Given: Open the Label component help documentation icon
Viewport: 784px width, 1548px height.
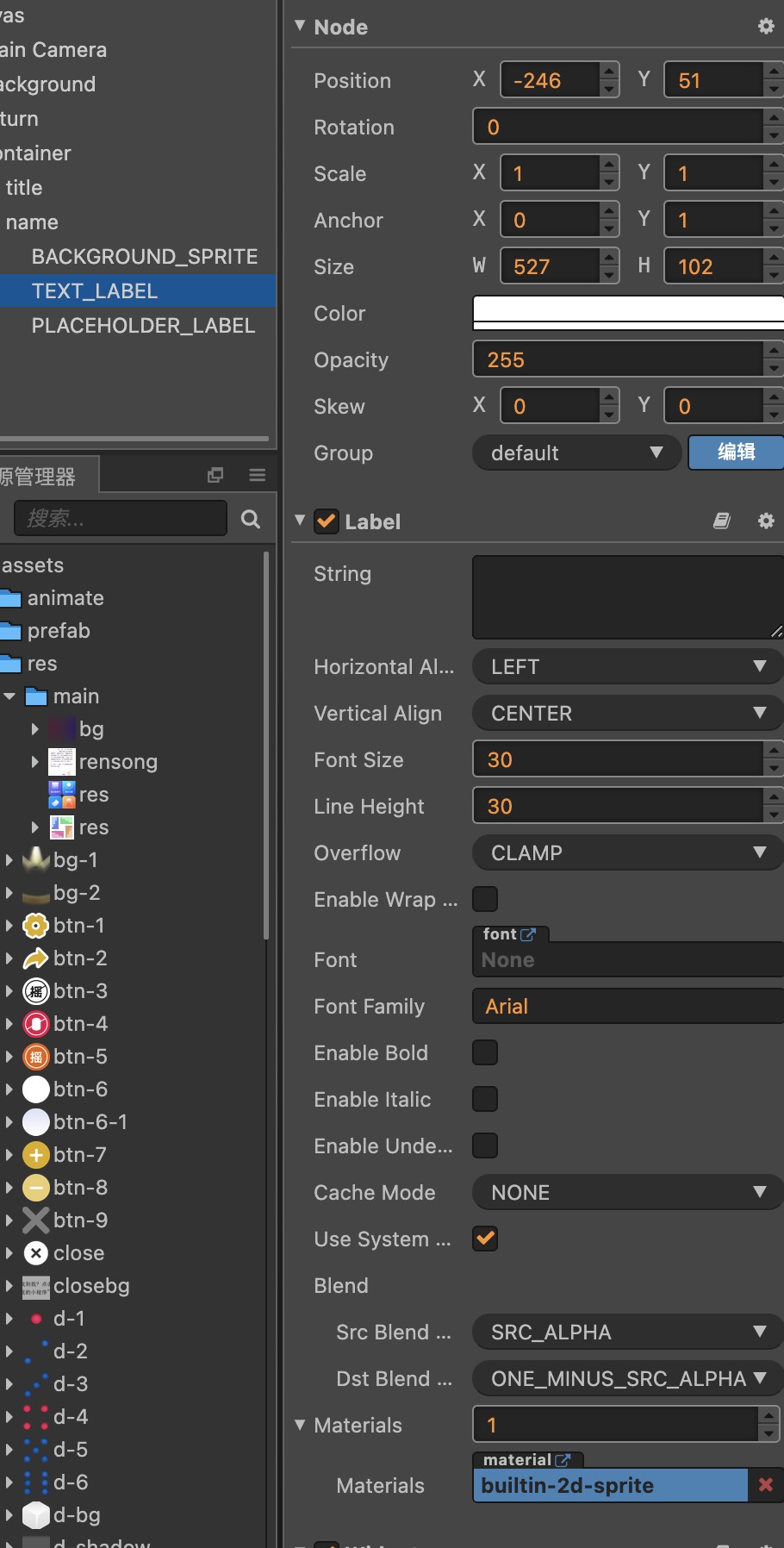Looking at the screenshot, I should coord(722,521).
